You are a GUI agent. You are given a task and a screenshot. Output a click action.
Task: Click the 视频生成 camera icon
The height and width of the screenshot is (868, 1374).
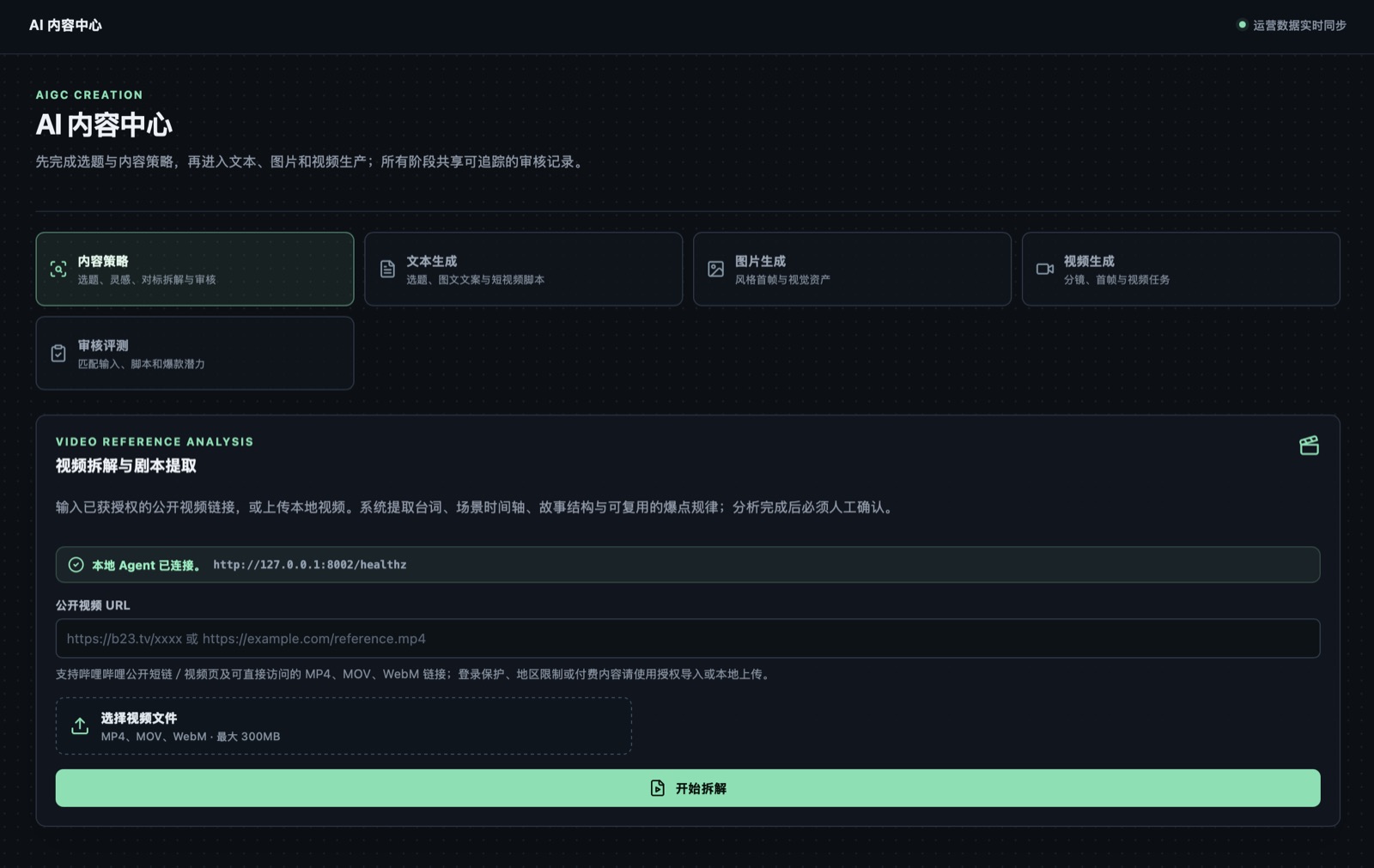click(x=1045, y=269)
